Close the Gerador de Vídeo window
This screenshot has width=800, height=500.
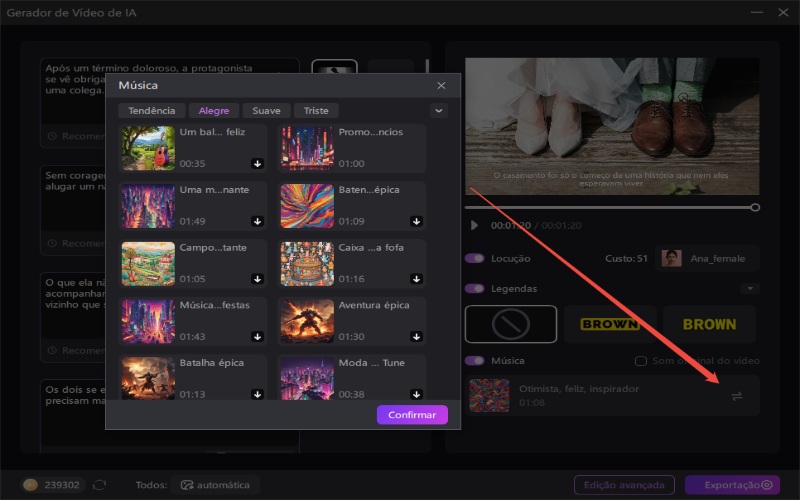click(x=783, y=12)
